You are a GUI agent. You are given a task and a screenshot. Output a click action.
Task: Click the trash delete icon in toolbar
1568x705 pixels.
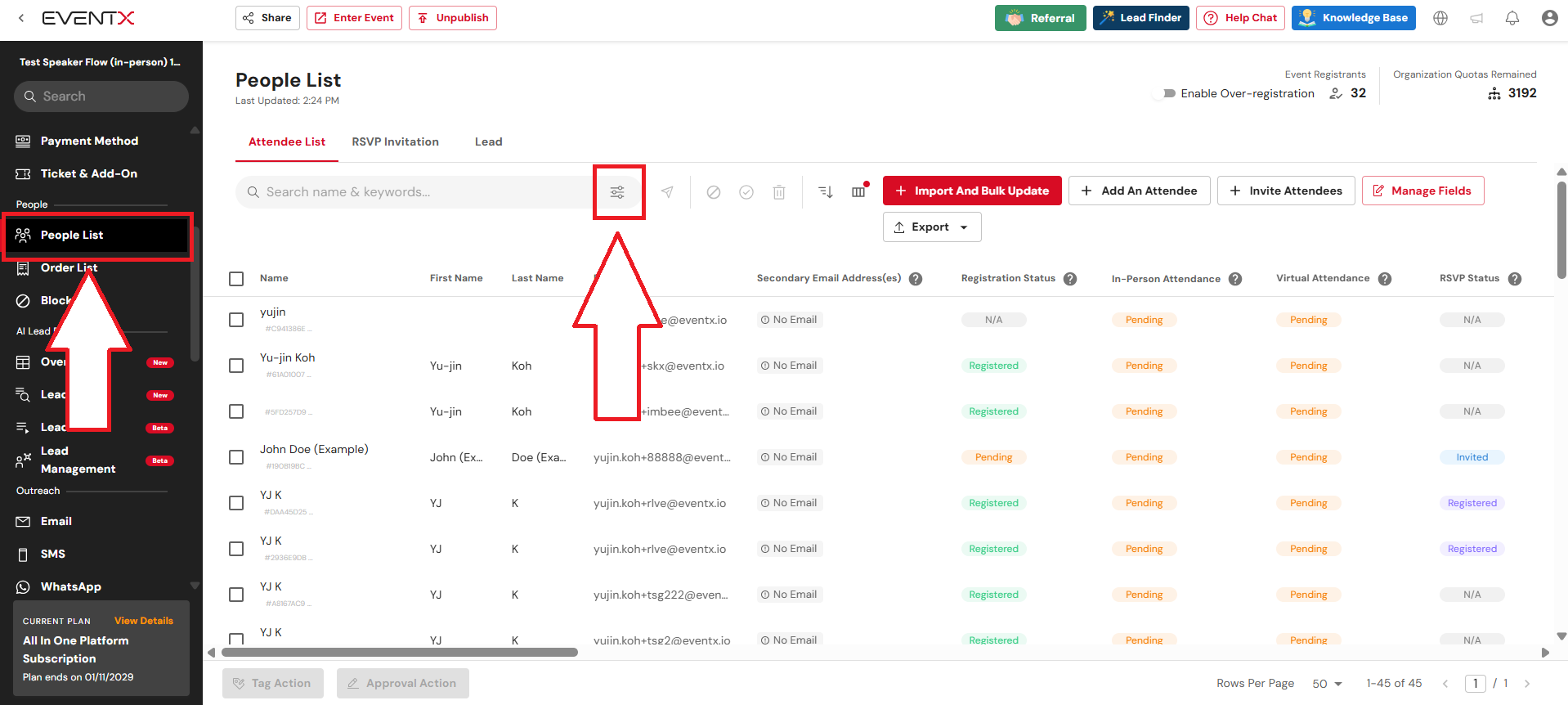click(778, 192)
